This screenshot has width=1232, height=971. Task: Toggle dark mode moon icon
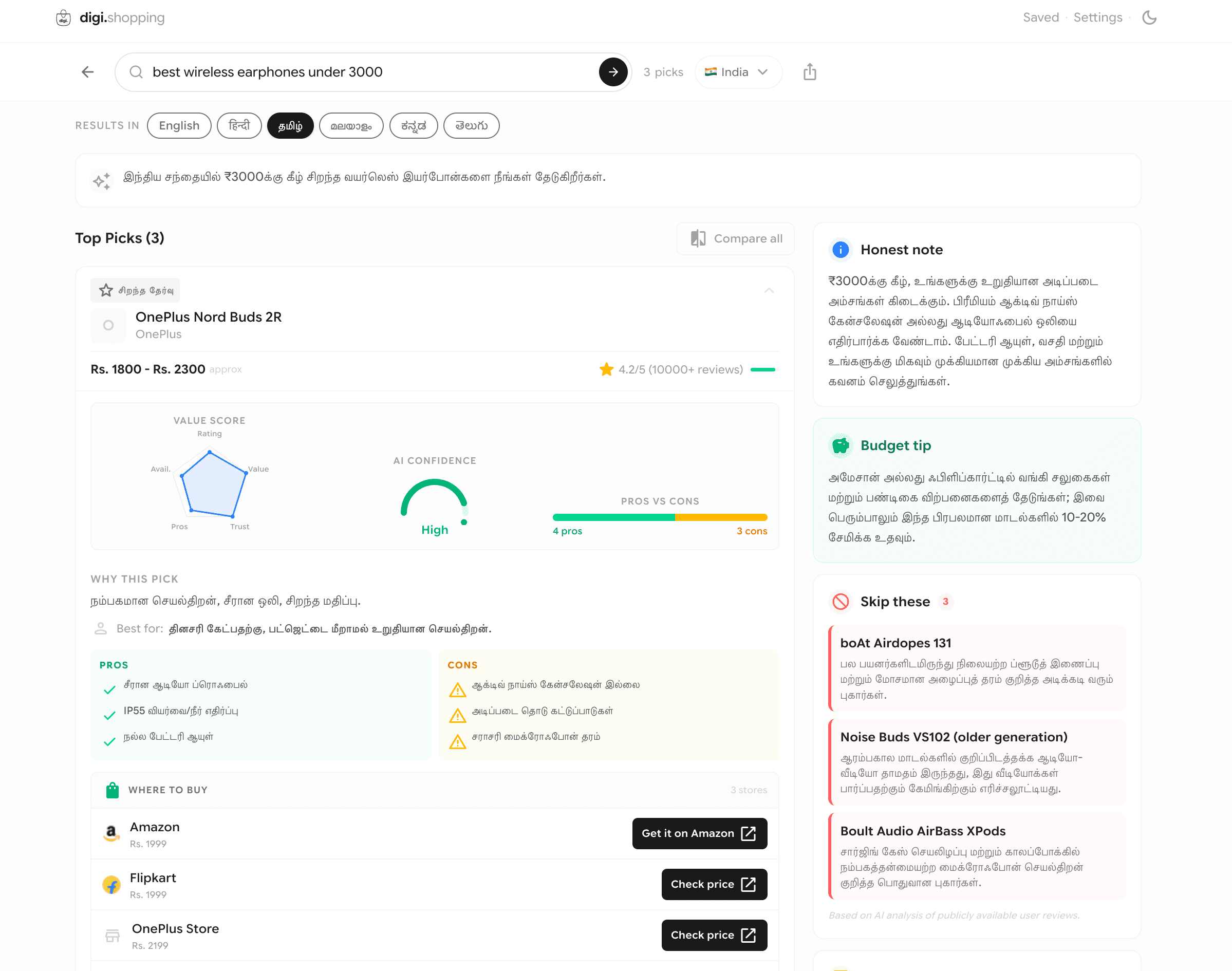tap(1149, 17)
